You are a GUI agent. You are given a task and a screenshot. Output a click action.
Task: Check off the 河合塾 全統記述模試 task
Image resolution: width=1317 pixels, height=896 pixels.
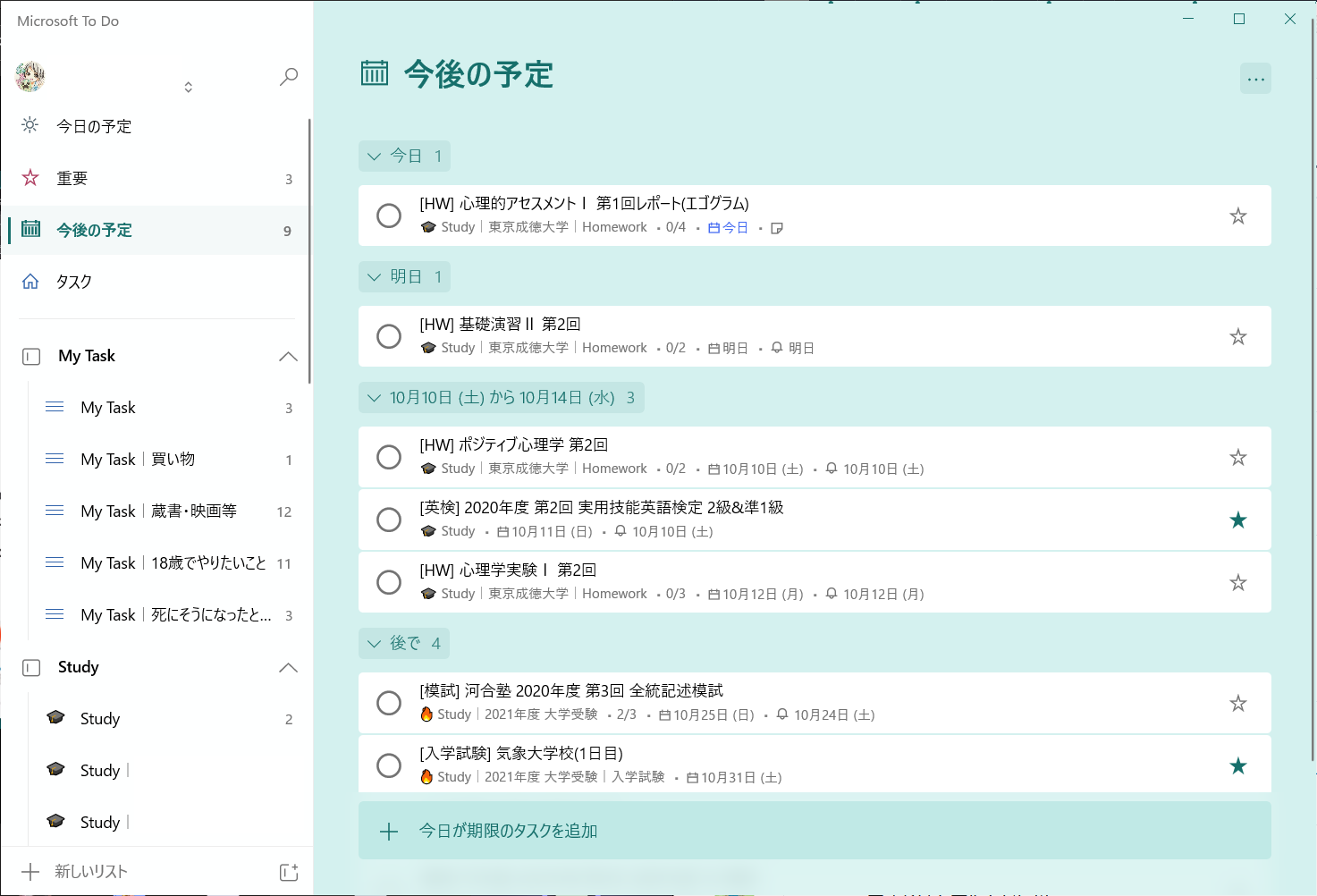(x=389, y=703)
